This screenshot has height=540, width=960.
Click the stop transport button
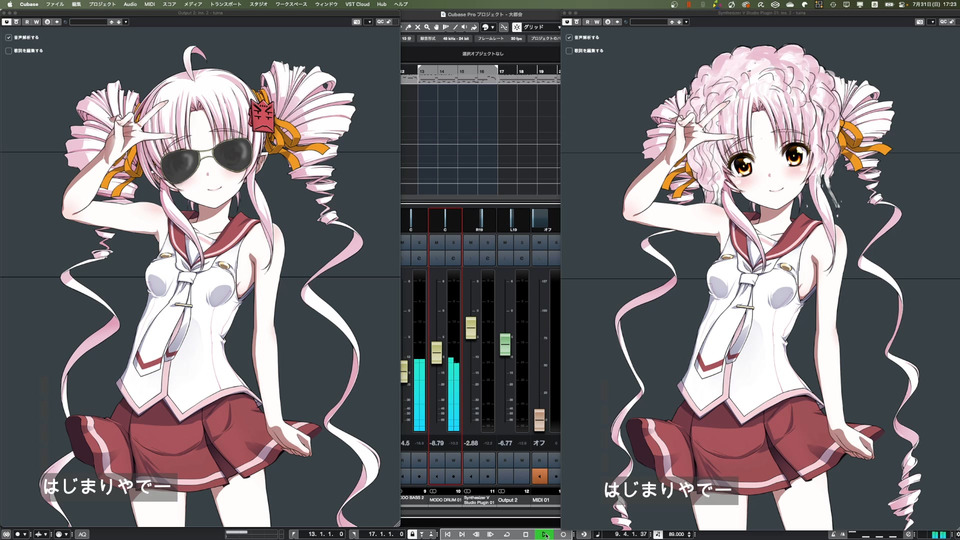click(x=526, y=534)
